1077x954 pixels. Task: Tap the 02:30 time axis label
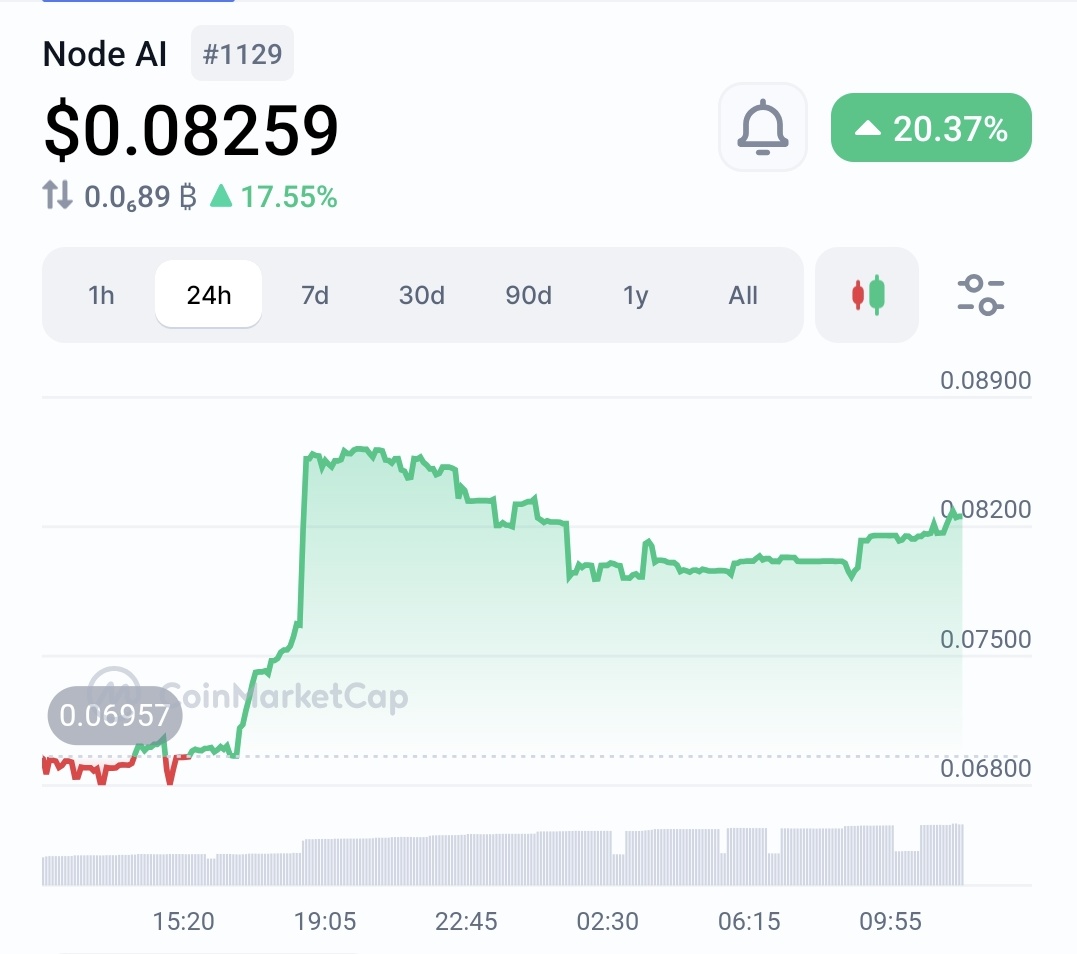(607, 921)
